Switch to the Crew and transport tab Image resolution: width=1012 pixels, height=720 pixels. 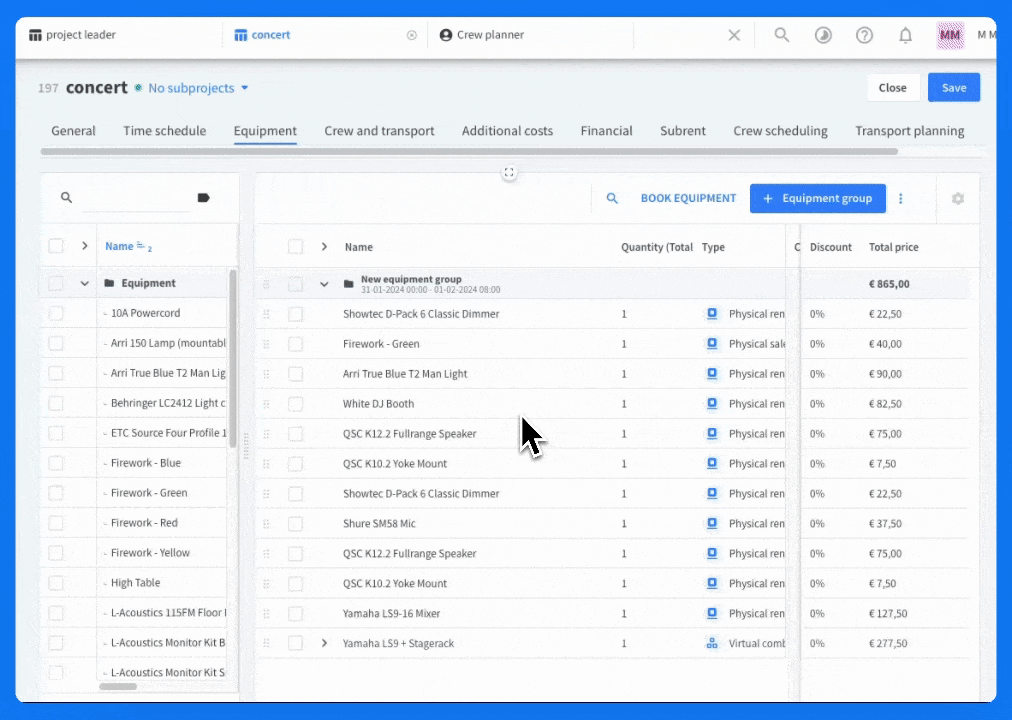coord(379,131)
